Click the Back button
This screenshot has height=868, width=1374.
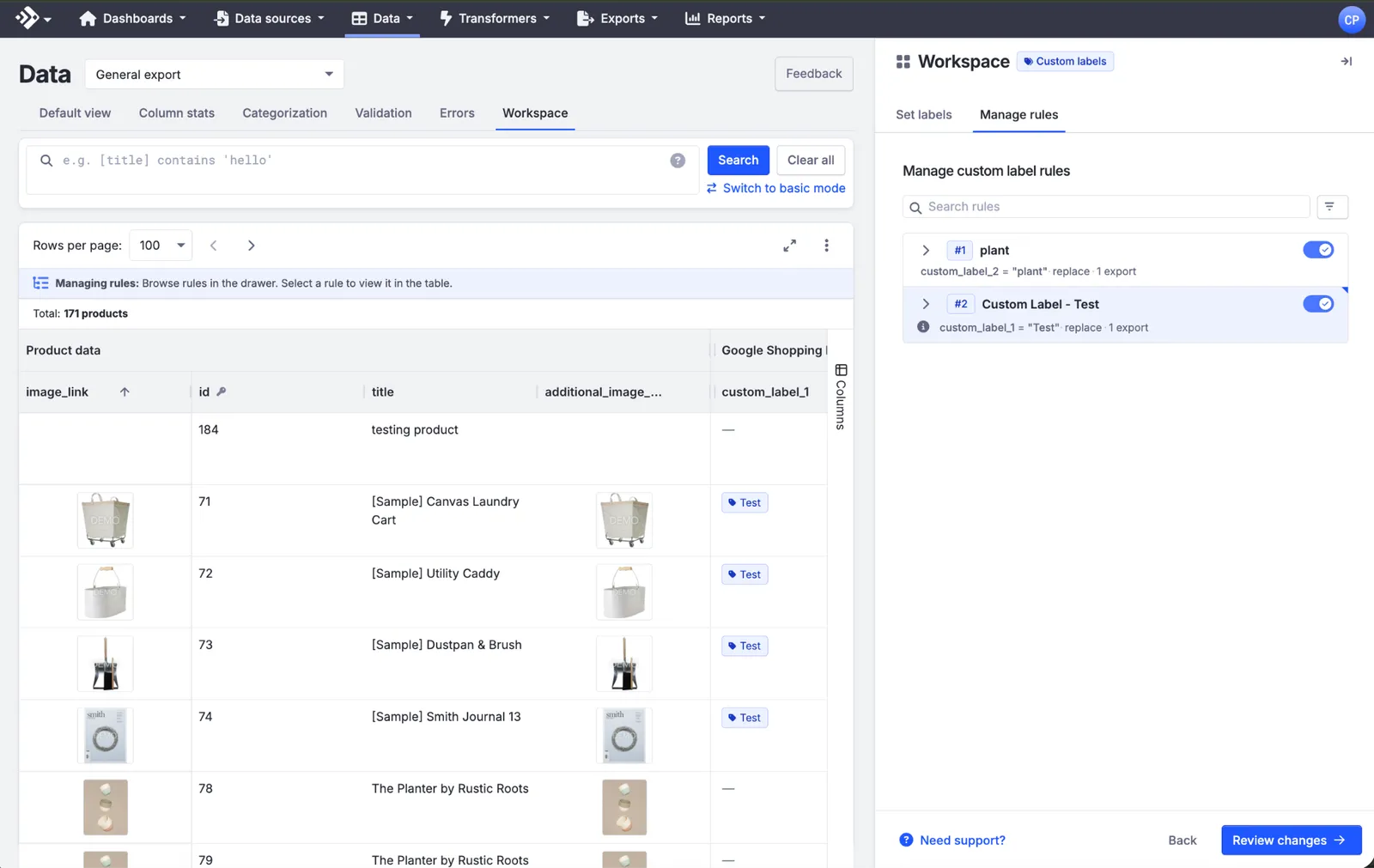point(1182,841)
